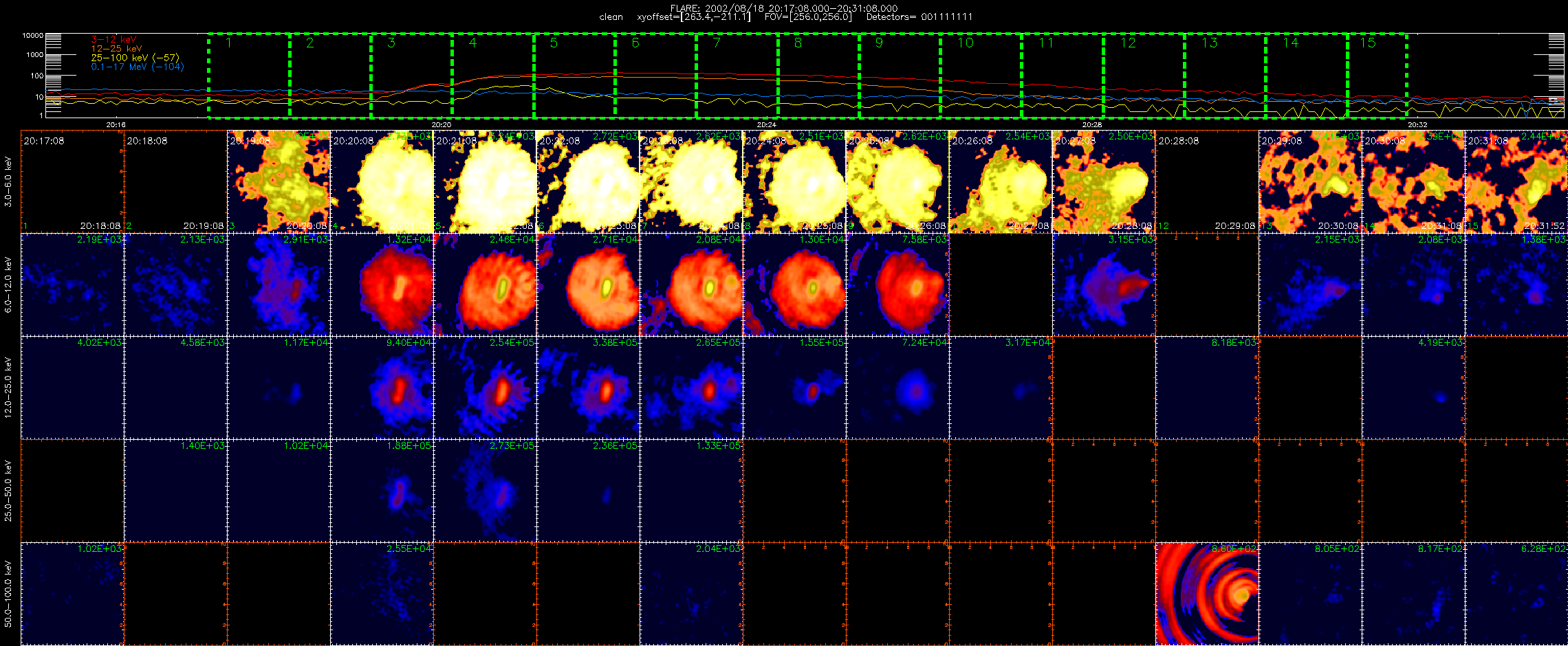Open the 50-100 keV image with peak 2.04E+03
Screen dimensions: 1568x646
(x=691, y=594)
